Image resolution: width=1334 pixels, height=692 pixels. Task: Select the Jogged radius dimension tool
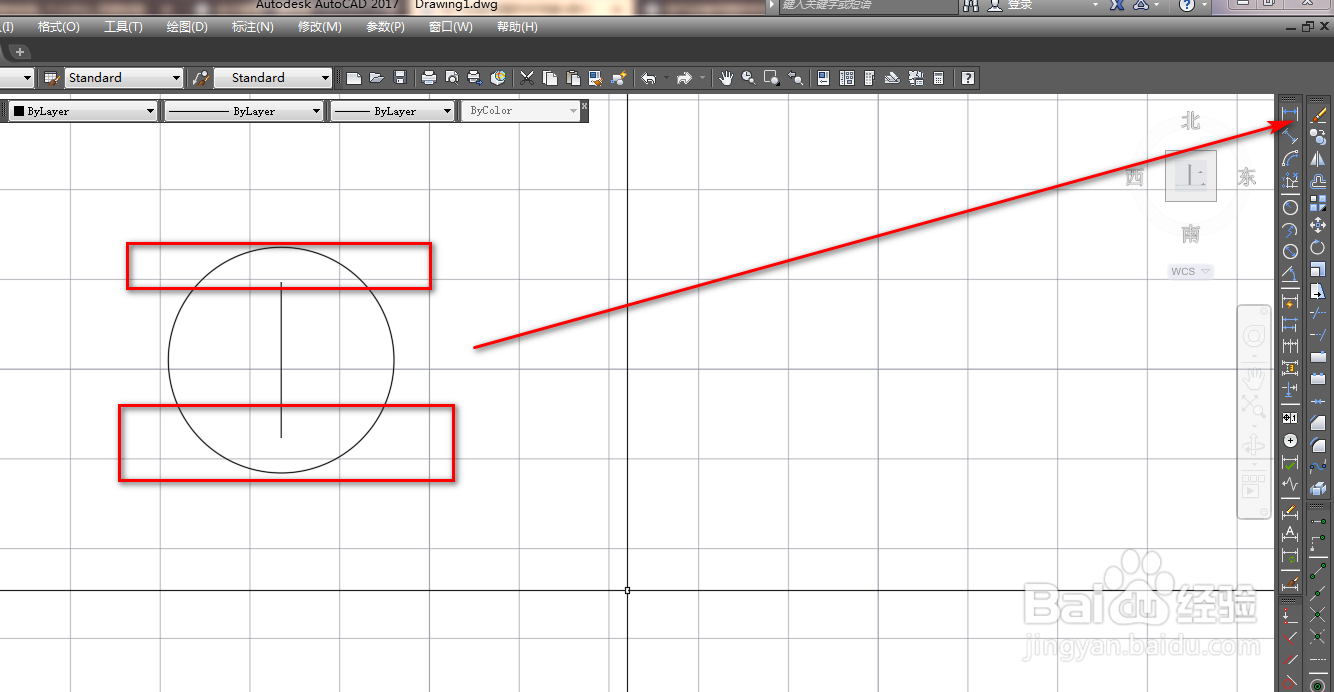(x=1290, y=229)
